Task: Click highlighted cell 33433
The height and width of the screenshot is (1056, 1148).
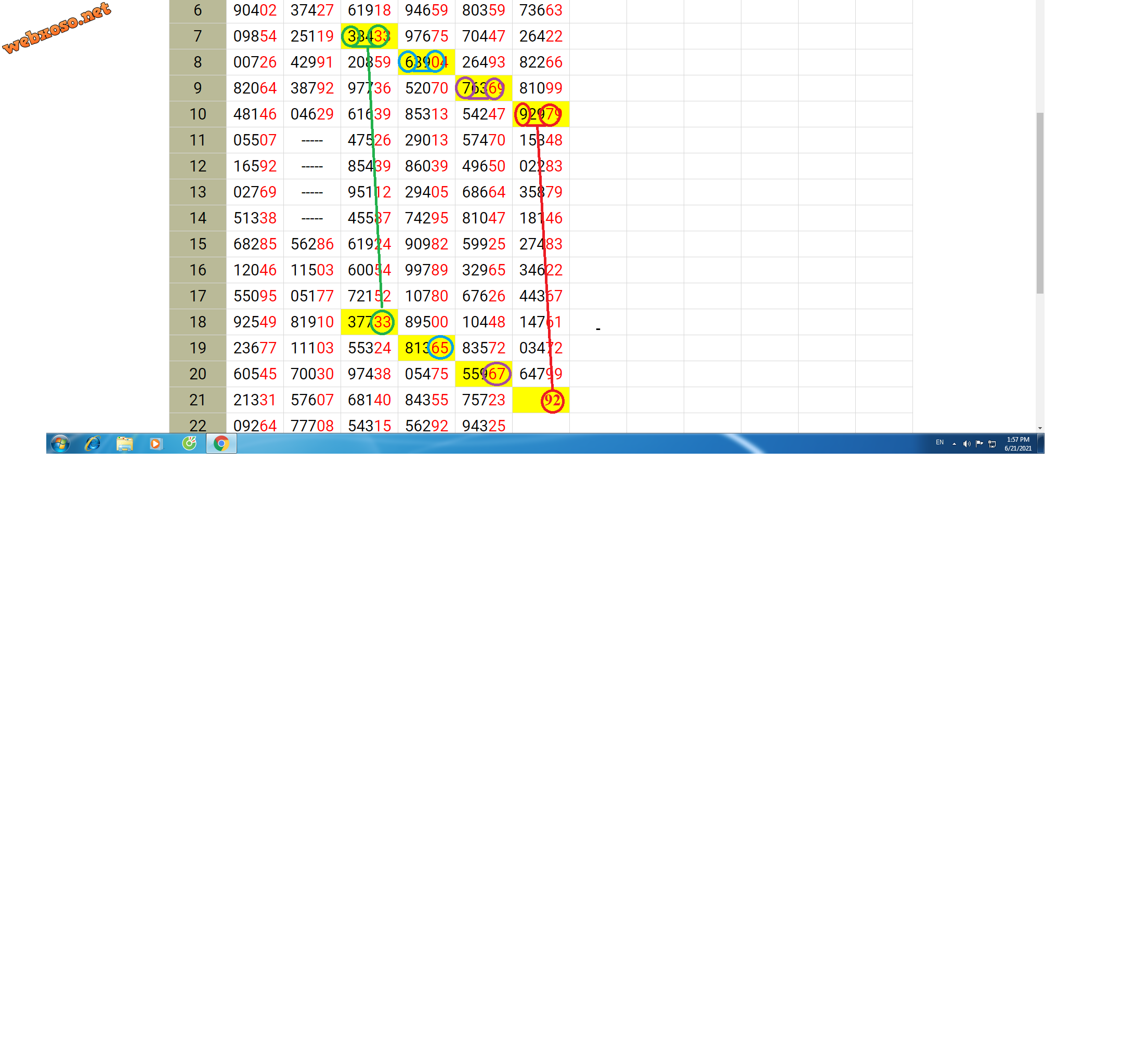Action: pos(369,36)
